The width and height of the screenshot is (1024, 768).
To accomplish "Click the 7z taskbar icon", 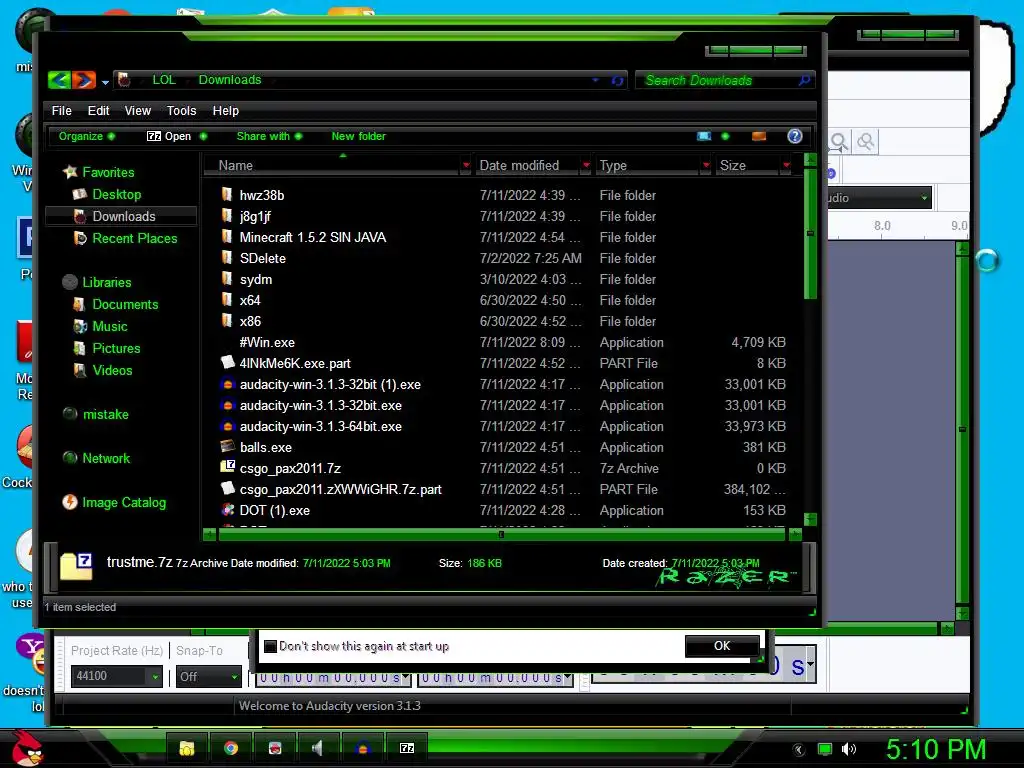I will pyautogui.click(x=407, y=748).
